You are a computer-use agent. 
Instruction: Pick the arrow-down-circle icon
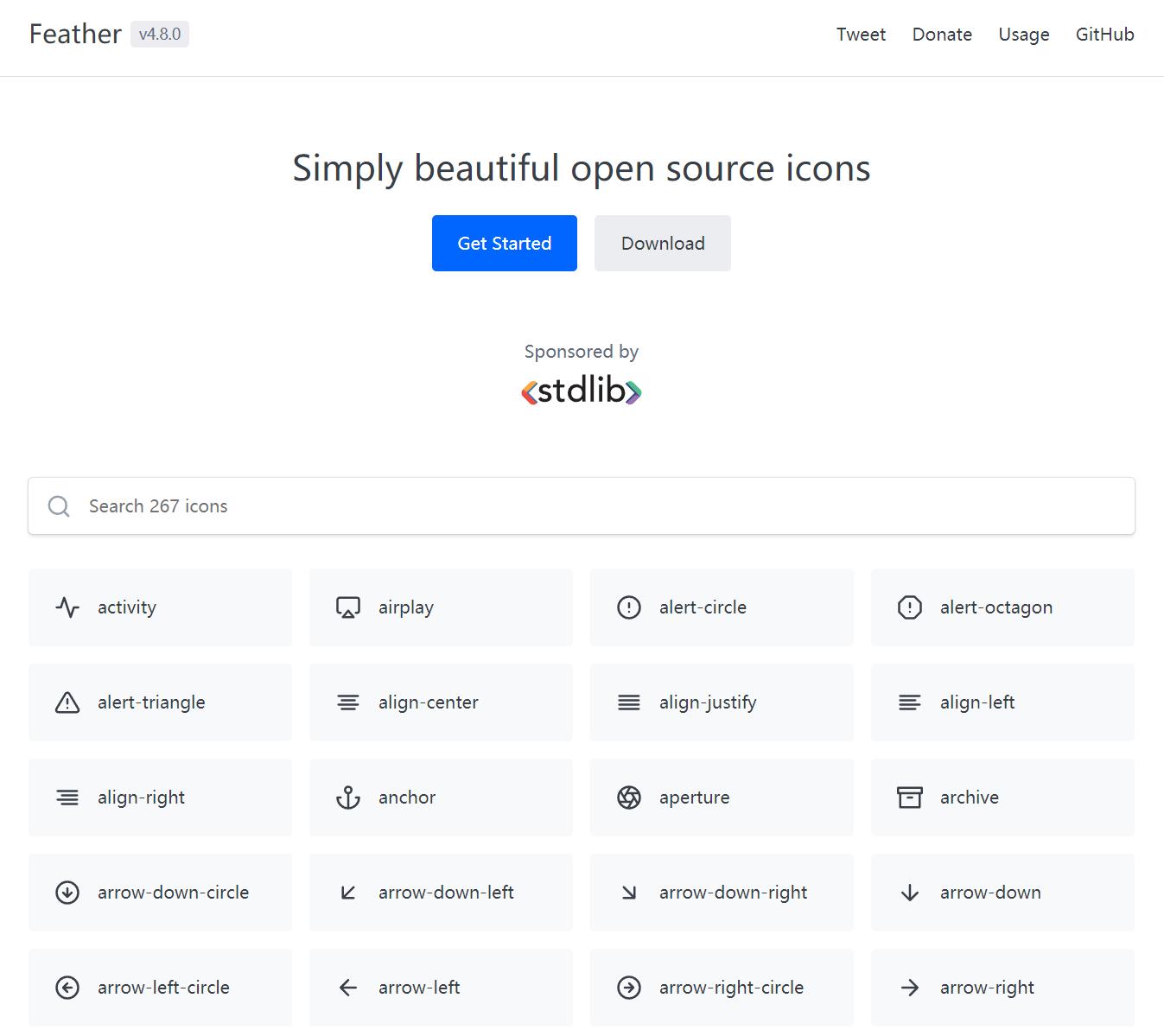click(x=67, y=893)
